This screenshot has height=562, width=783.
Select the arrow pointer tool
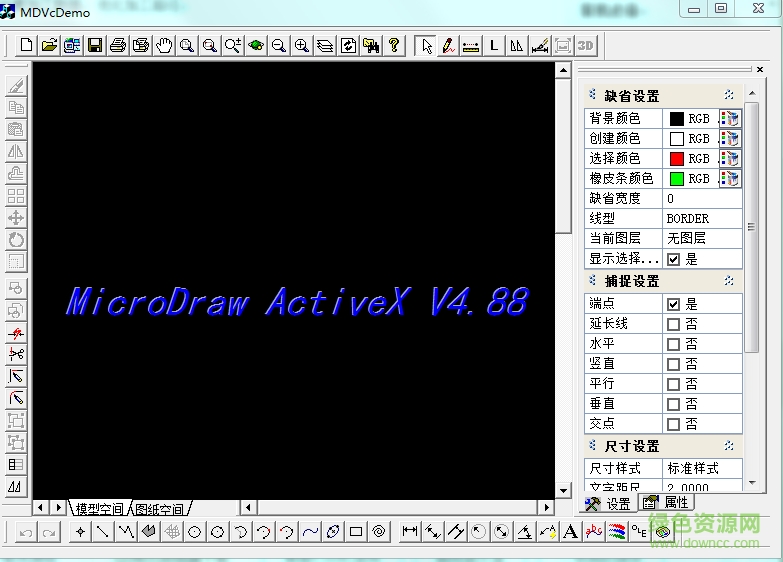pos(426,45)
